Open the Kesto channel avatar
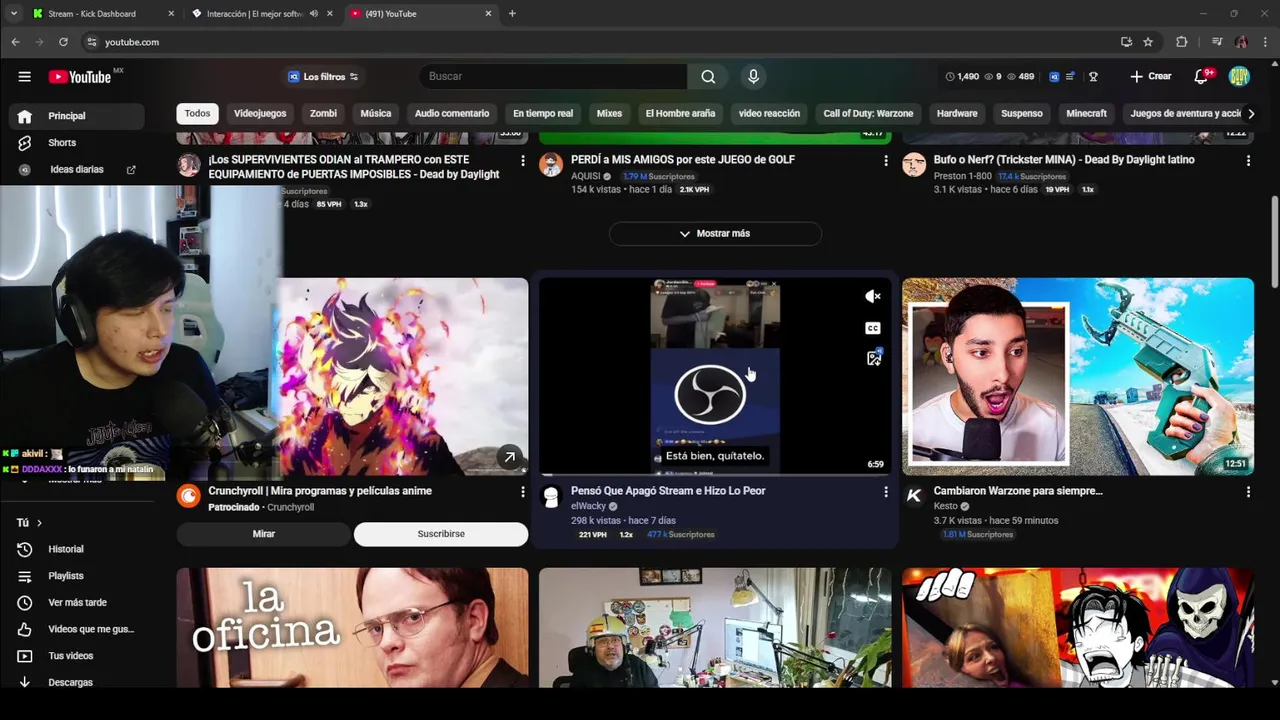 point(914,496)
